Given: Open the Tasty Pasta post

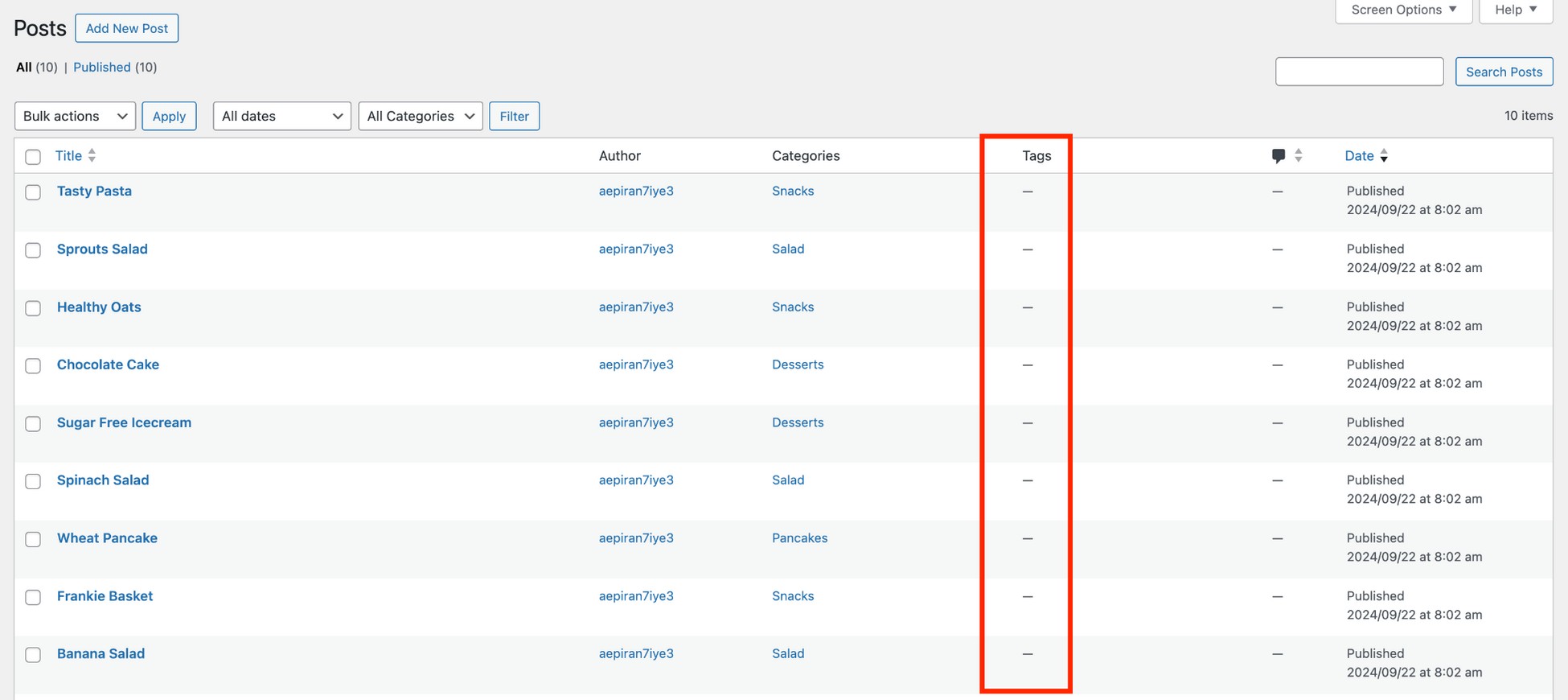Looking at the screenshot, I should [94, 191].
